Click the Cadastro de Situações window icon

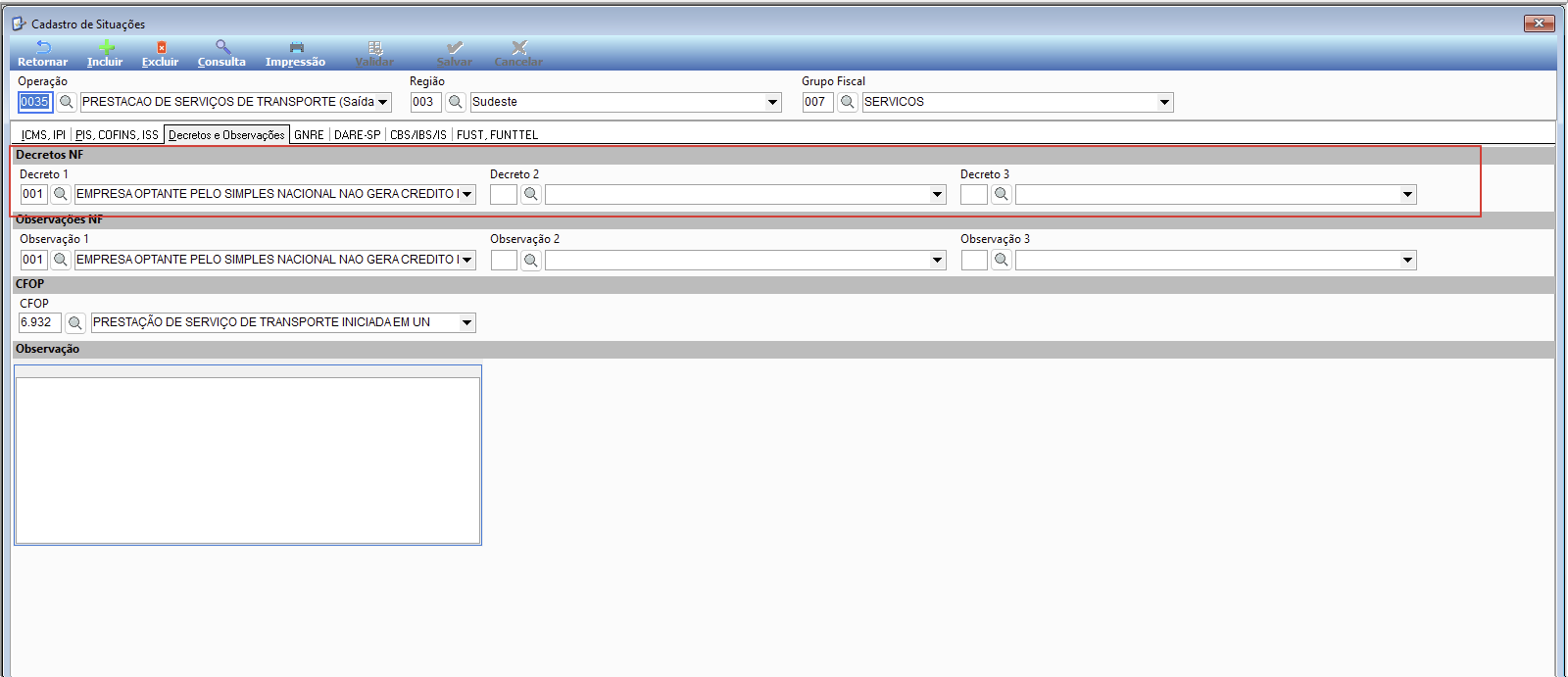tap(19, 24)
